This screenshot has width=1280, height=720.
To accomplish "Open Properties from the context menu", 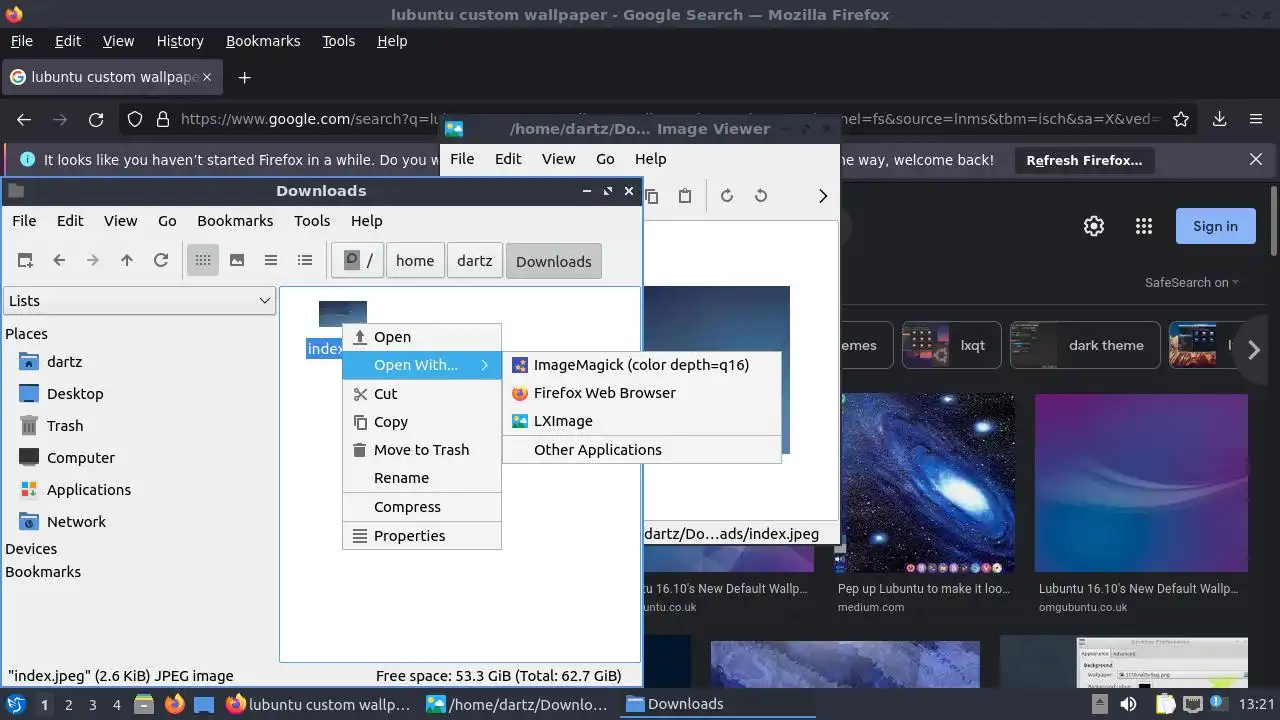I will [421, 536].
